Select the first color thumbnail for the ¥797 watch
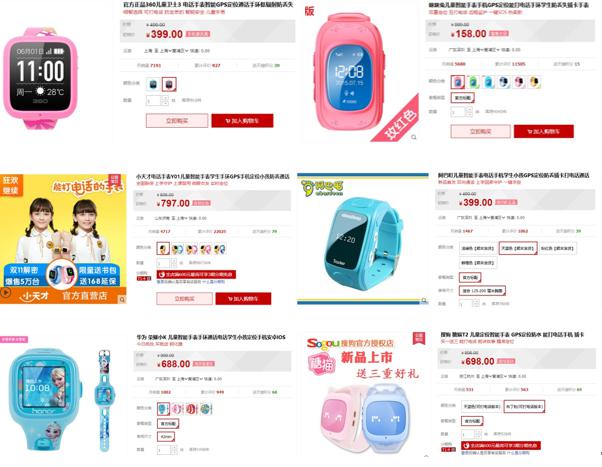The height and width of the screenshot is (467, 602). pyautogui.click(x=163, y=248)
